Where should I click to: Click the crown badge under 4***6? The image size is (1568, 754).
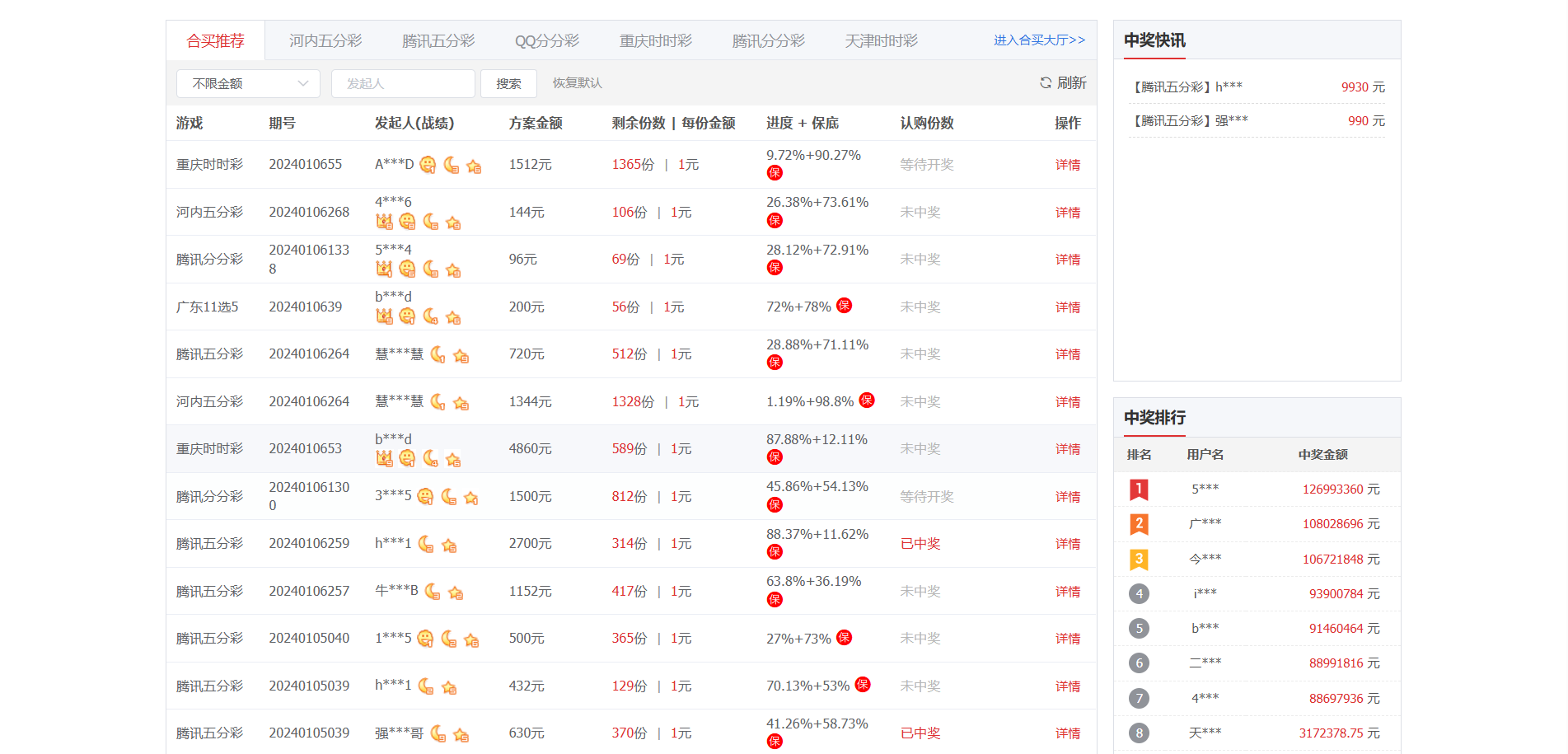point(384,221)
